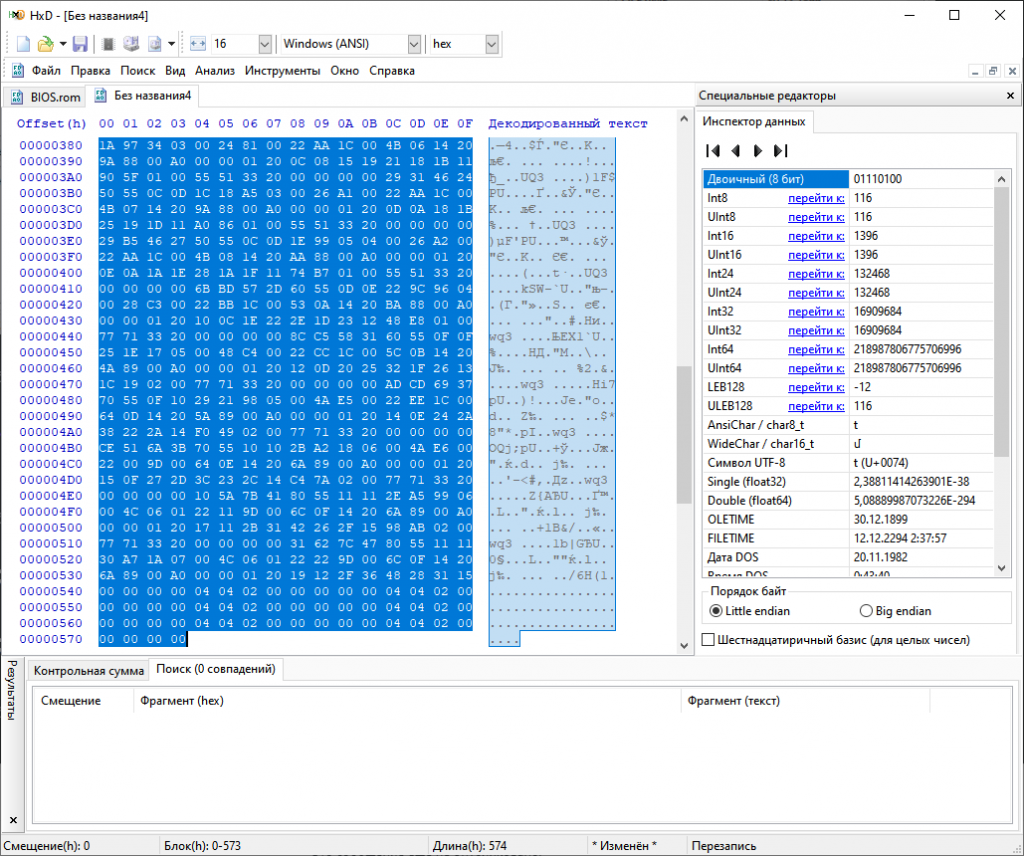
Task: Select Little endian byte order
Action: [749, 611]
